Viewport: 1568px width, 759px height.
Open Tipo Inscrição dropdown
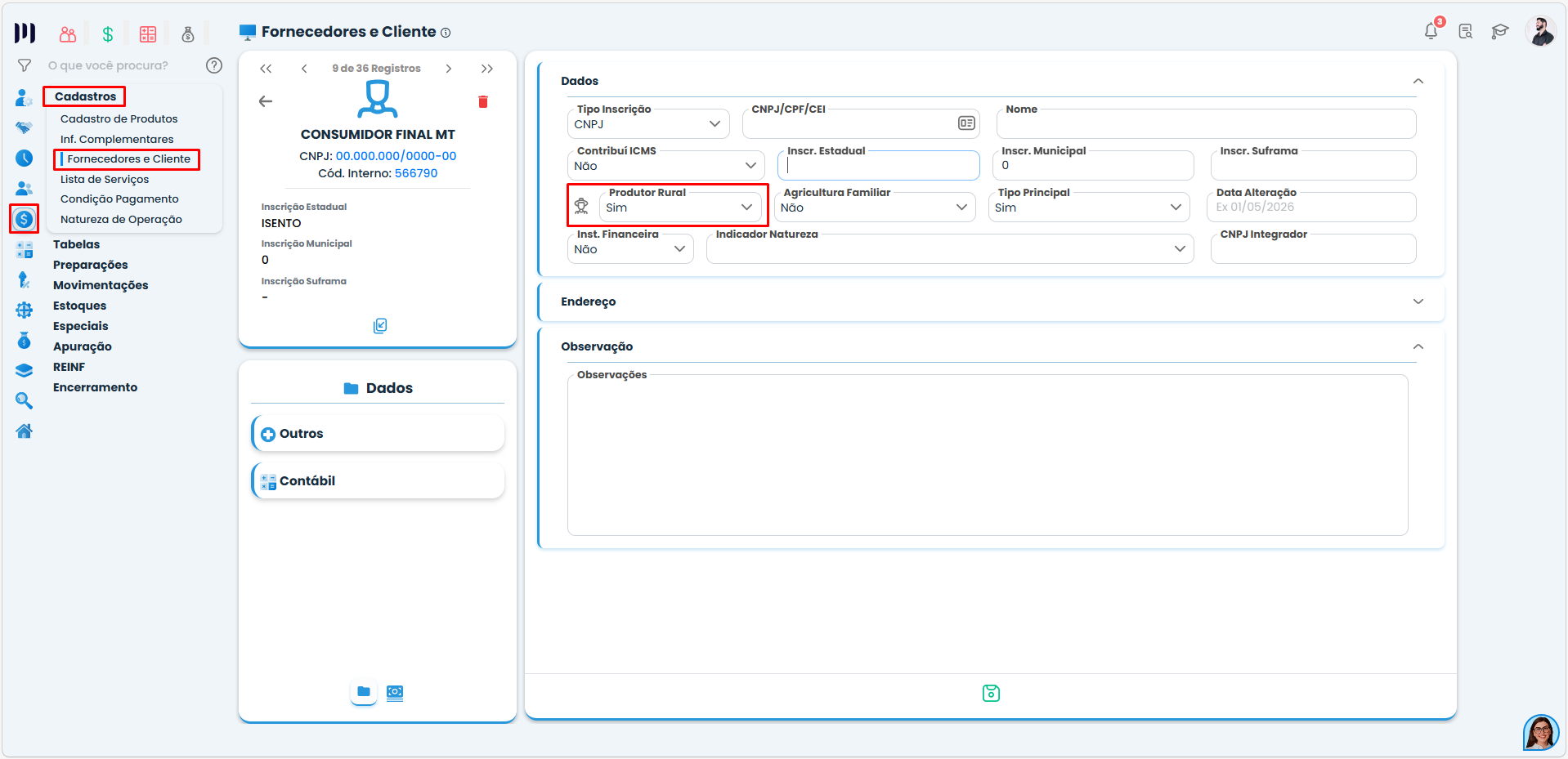point(648,124)
